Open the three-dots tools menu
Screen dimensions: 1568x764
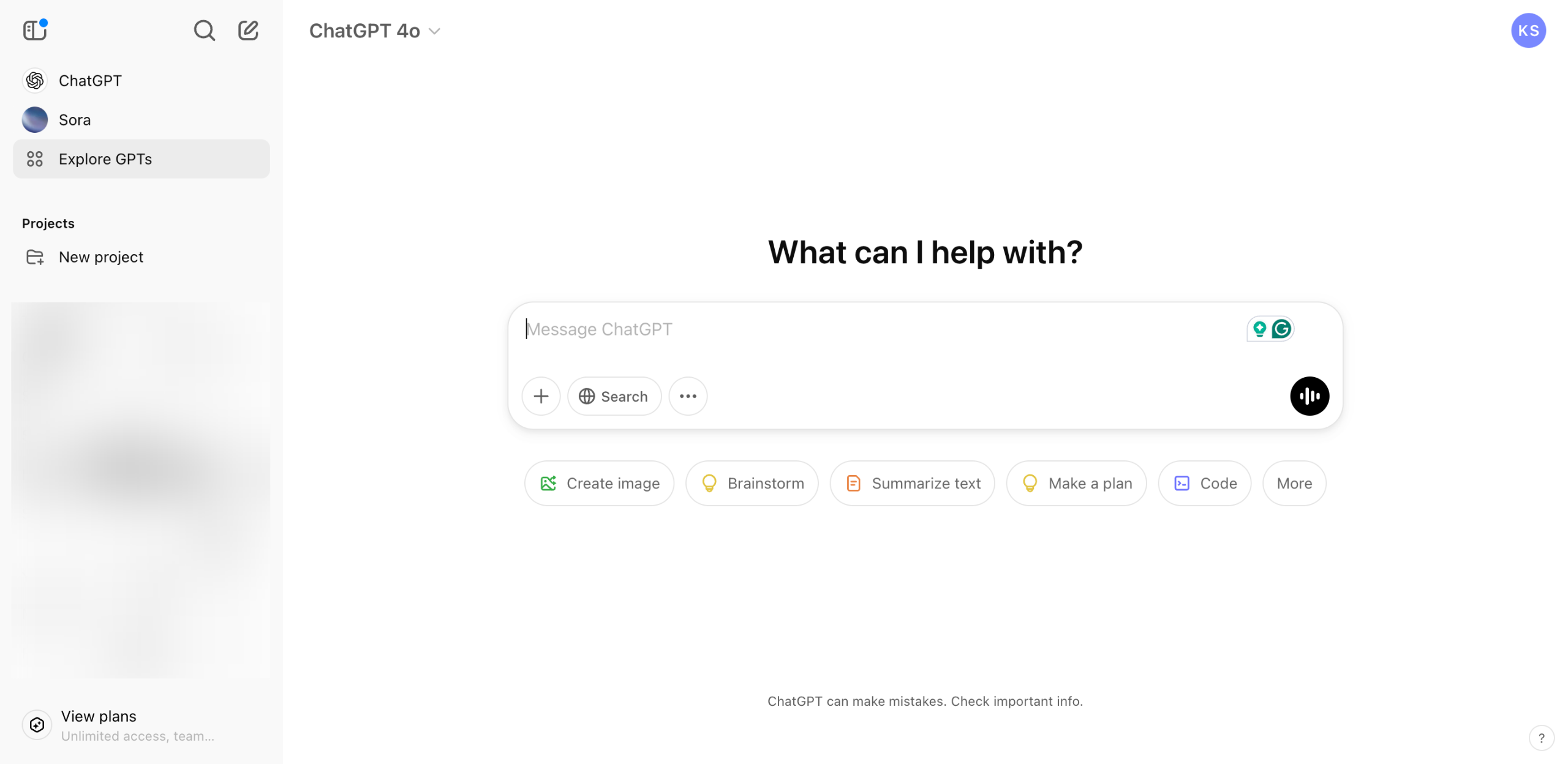click(x=688, y=396)
